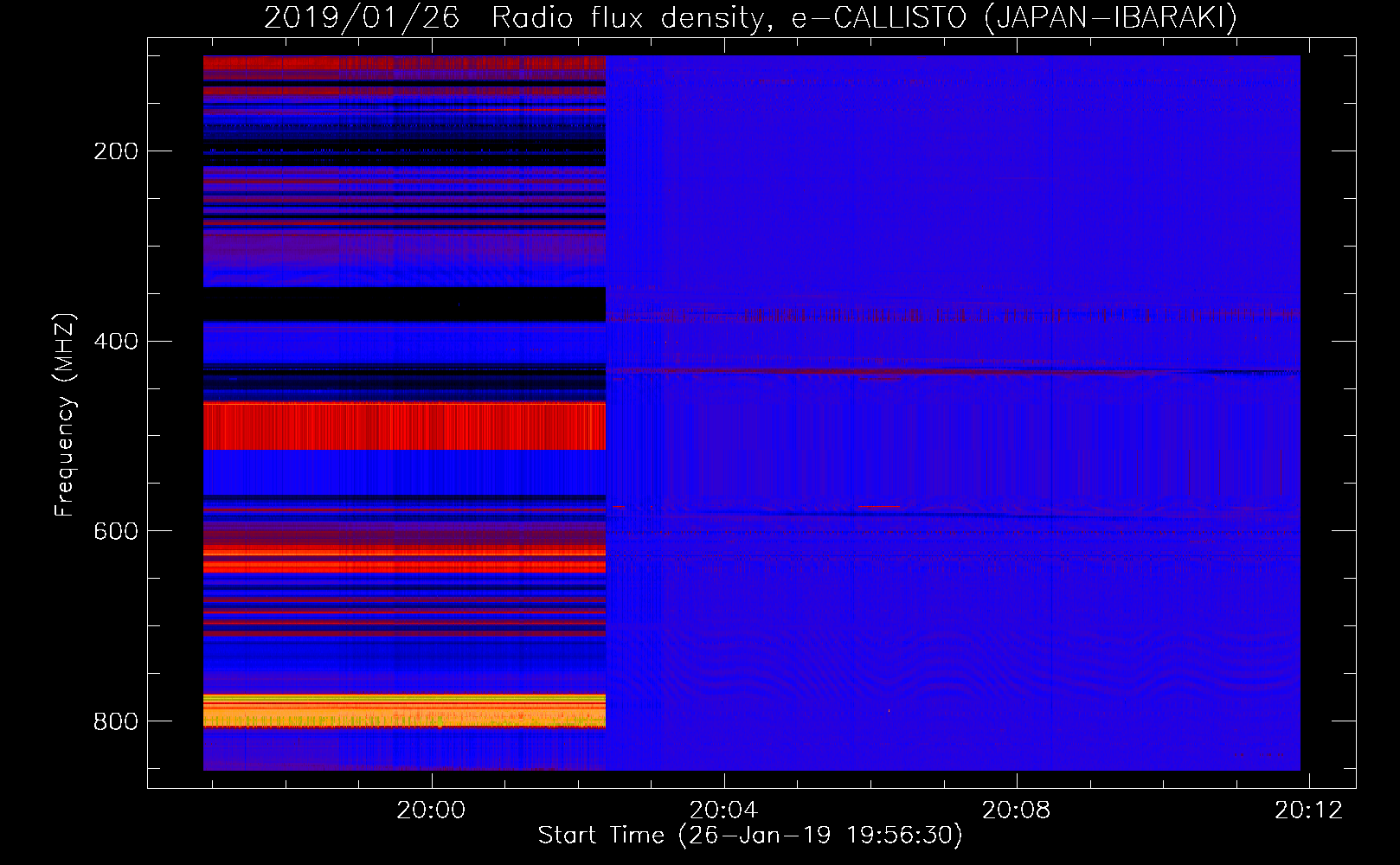
Task: Click the yellow-orange band near 800 MHz
Action: coord(404,710)
